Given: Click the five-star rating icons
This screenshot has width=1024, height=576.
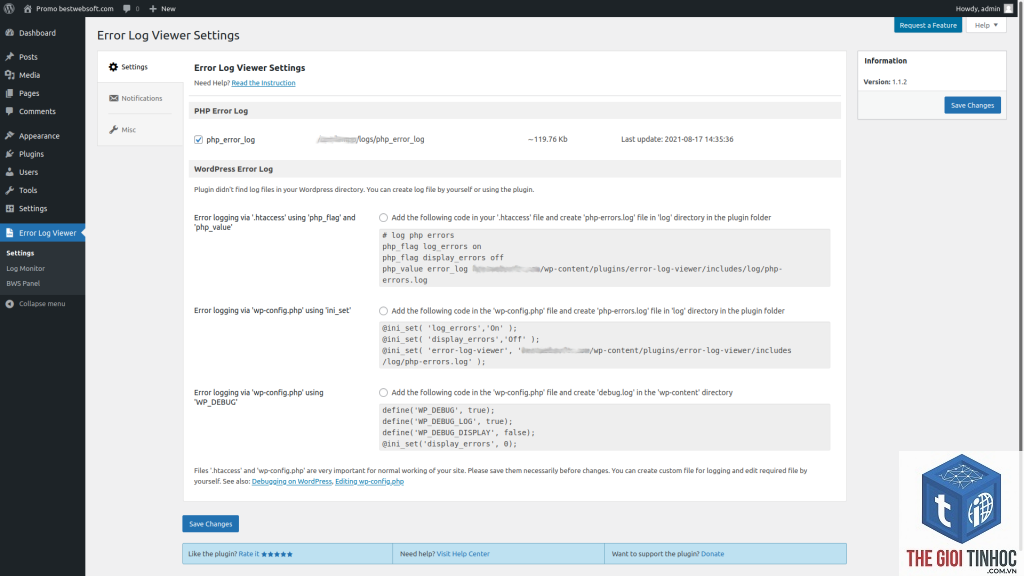Looking at the screenshot, I should pyautogui.click(x=277, y=554).
